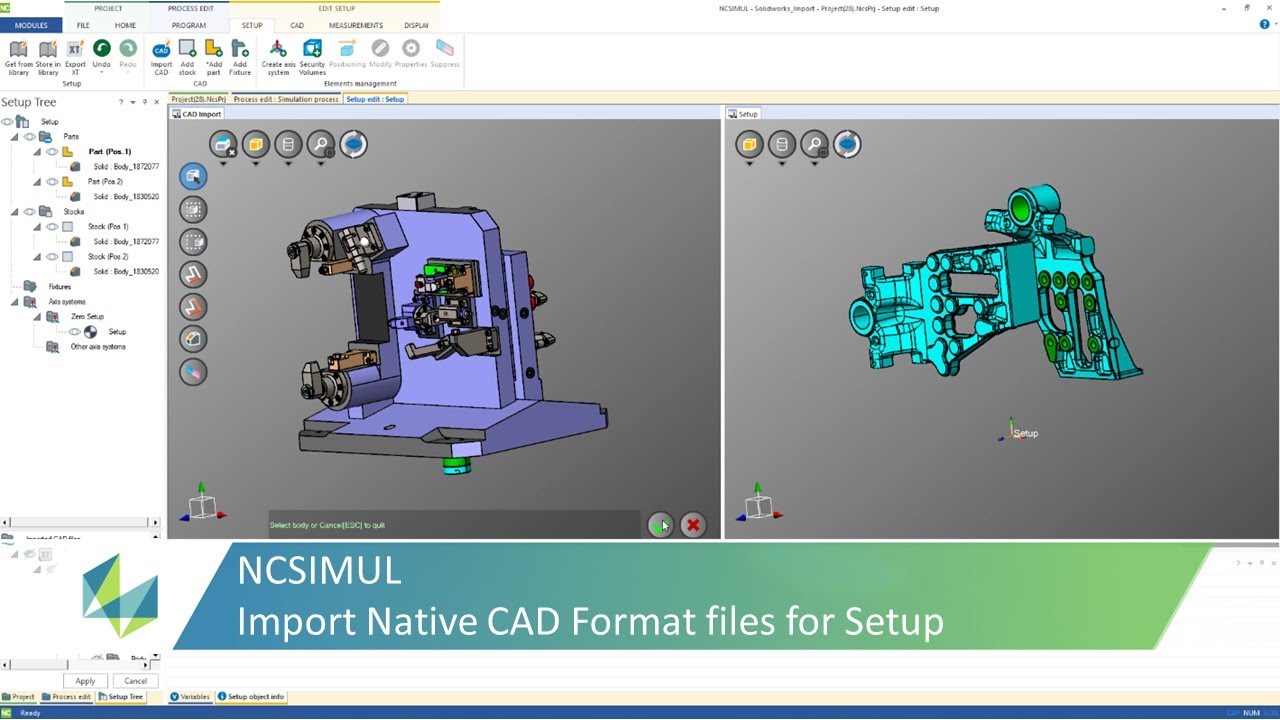Click rotate view icon in Setup view
Viewport: 1280px width, 720px height.
point(847,144)
